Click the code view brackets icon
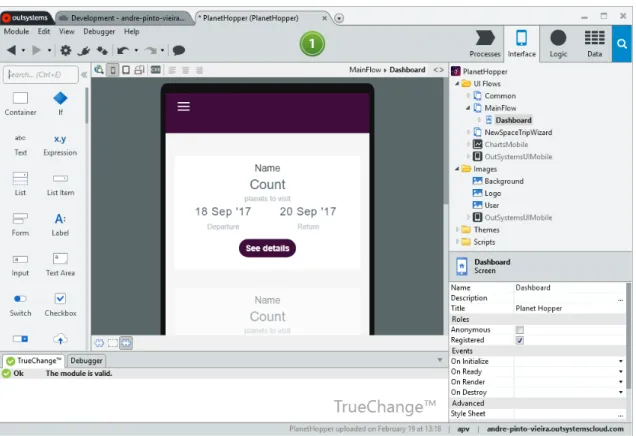This screenshot has width=636, height=436. point(438,70)
